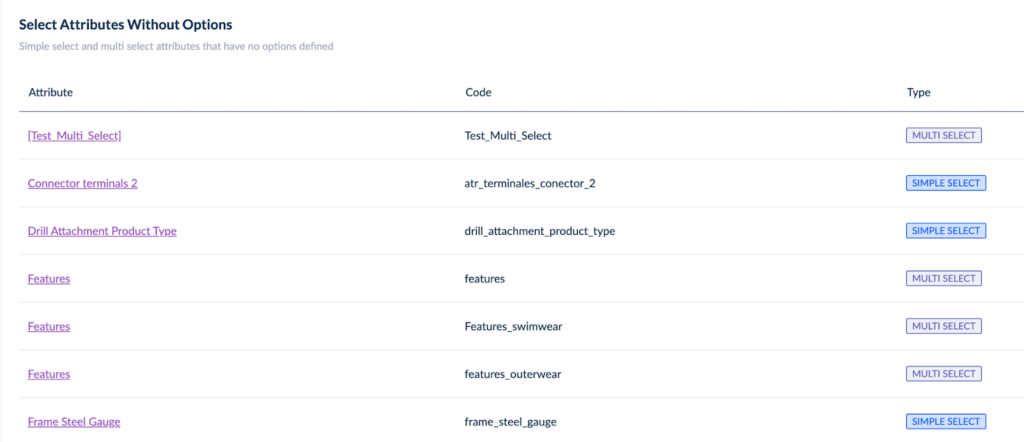Open the Connector terminals 2 link
Image resolution: width=1024 pixels, height=442 pixels.
coord(82,184)
